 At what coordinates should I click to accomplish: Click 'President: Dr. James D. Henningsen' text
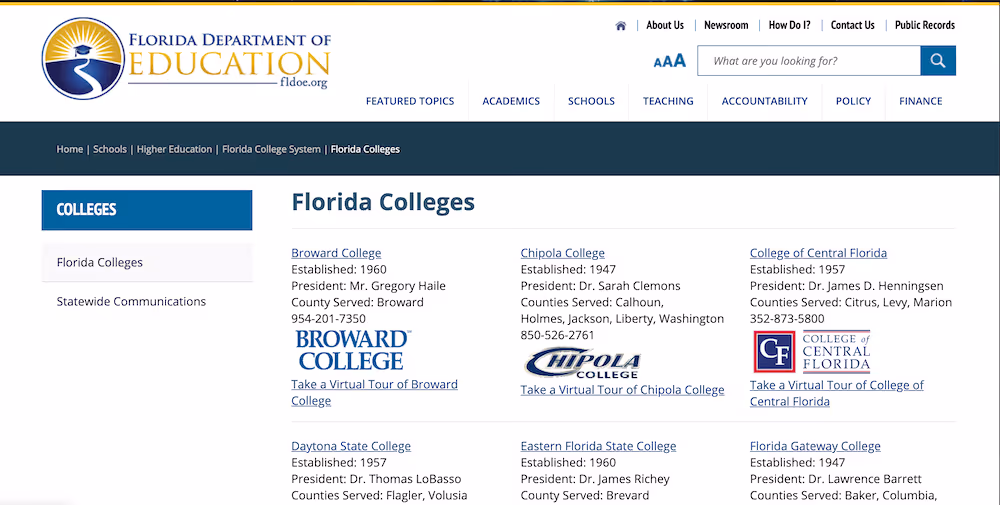click(x=846, y=286)
